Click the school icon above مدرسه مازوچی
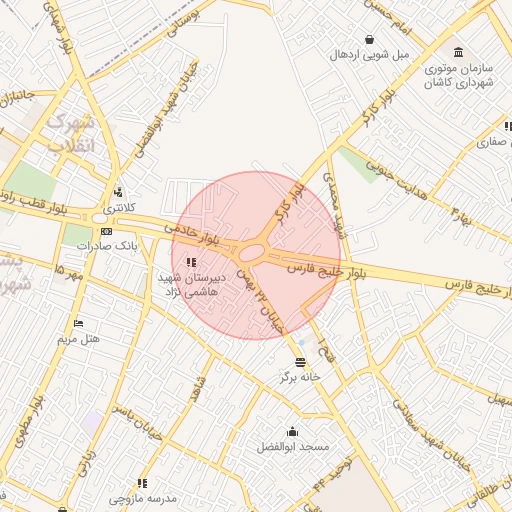 tap(142, 483)
